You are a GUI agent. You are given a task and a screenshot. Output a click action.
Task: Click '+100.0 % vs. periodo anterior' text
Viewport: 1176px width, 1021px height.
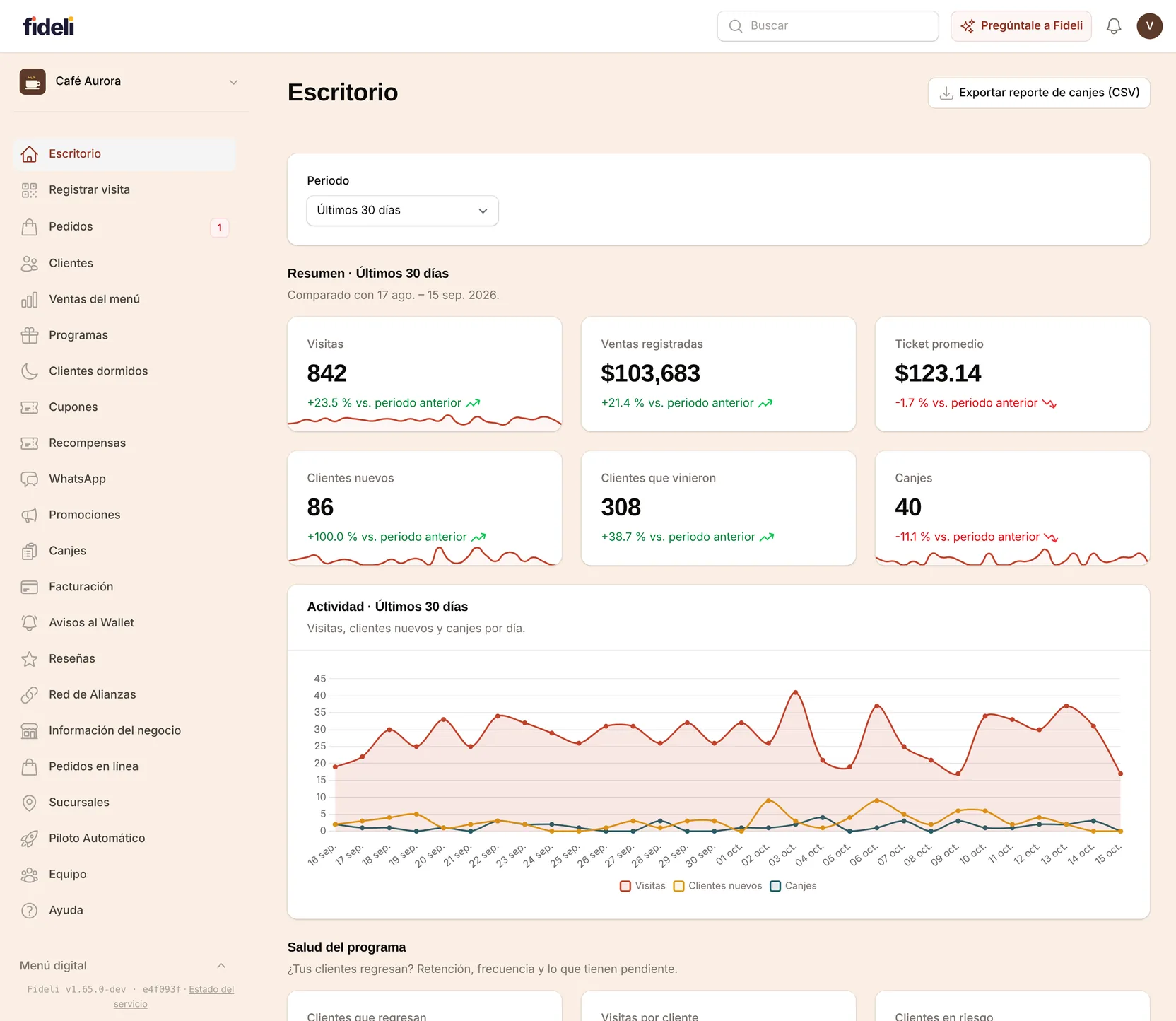[387, 537]
